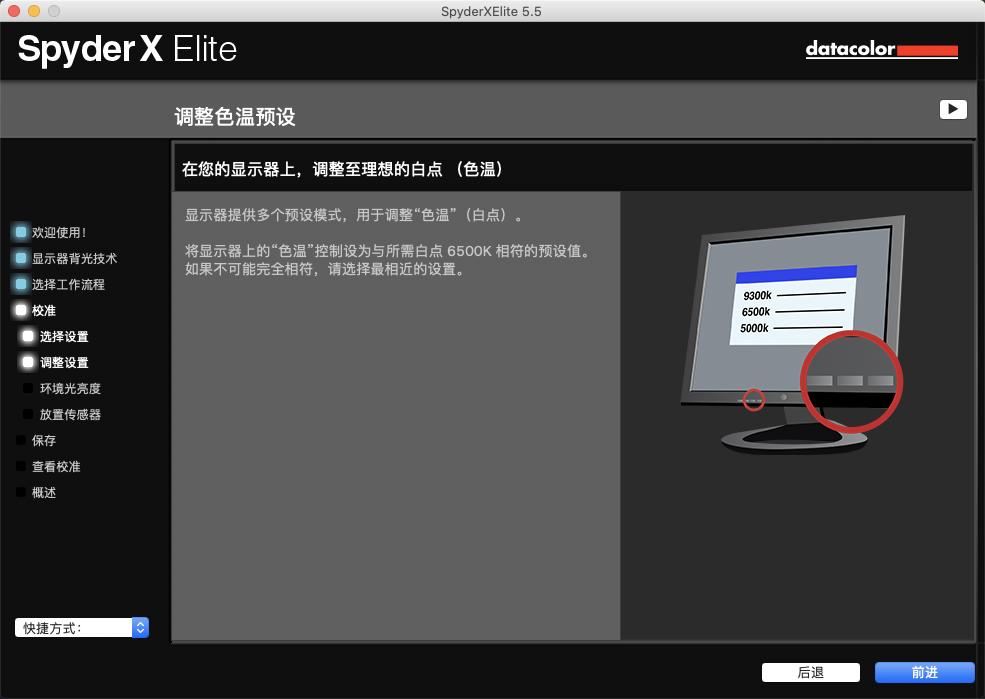Select the 校准 step in sidebar
985x699 pixels.
(44, 310)
